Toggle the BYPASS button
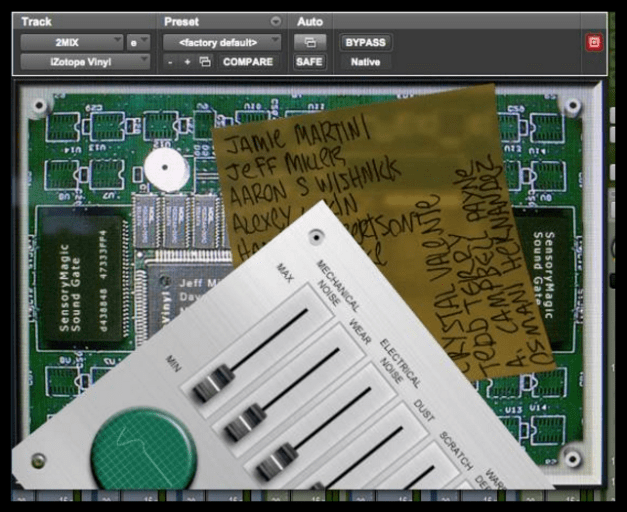Image resolution: width=627 pixels, height=512 pixels. [x=365, y=43]
